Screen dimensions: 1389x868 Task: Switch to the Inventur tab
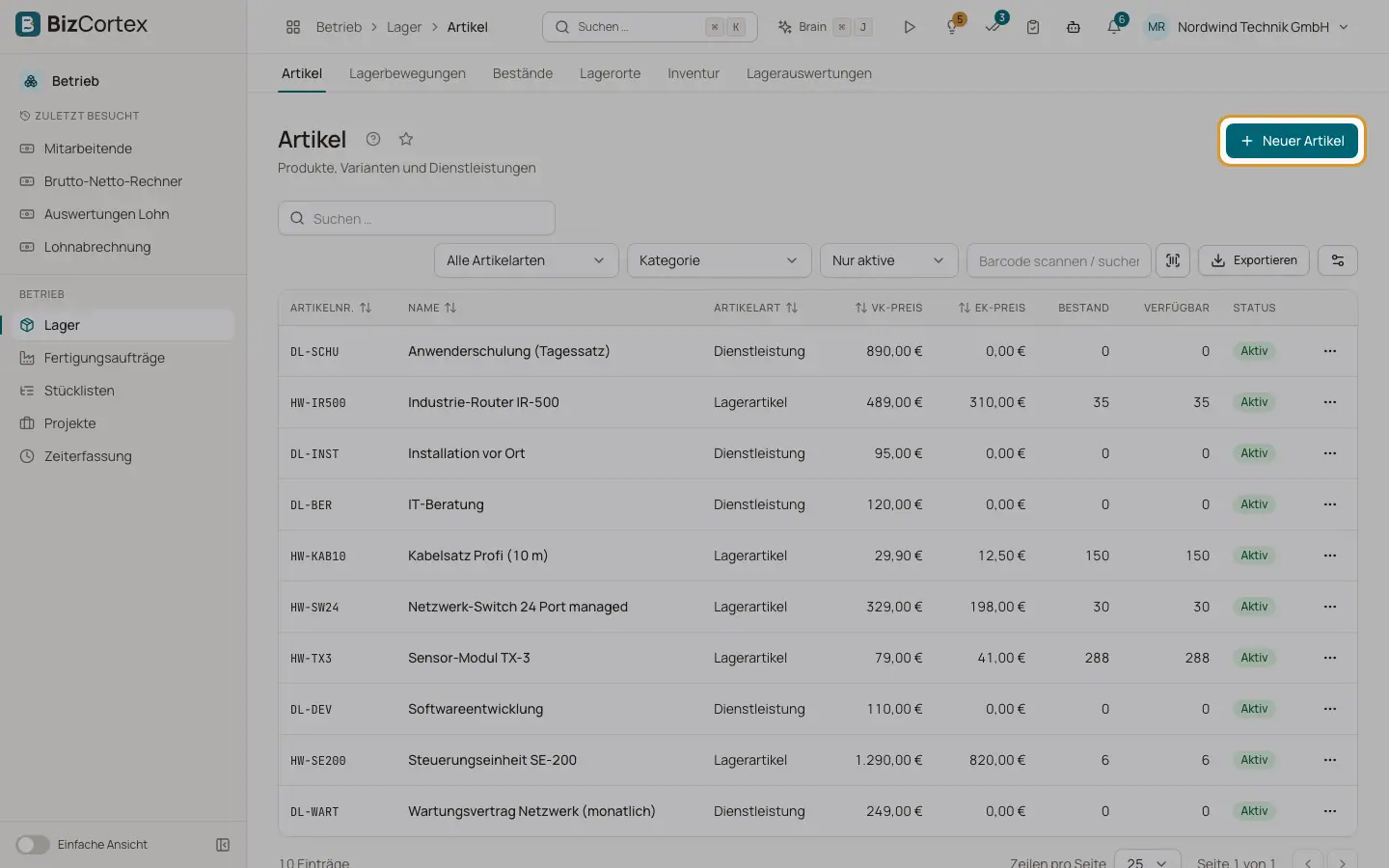click(694, 73)
